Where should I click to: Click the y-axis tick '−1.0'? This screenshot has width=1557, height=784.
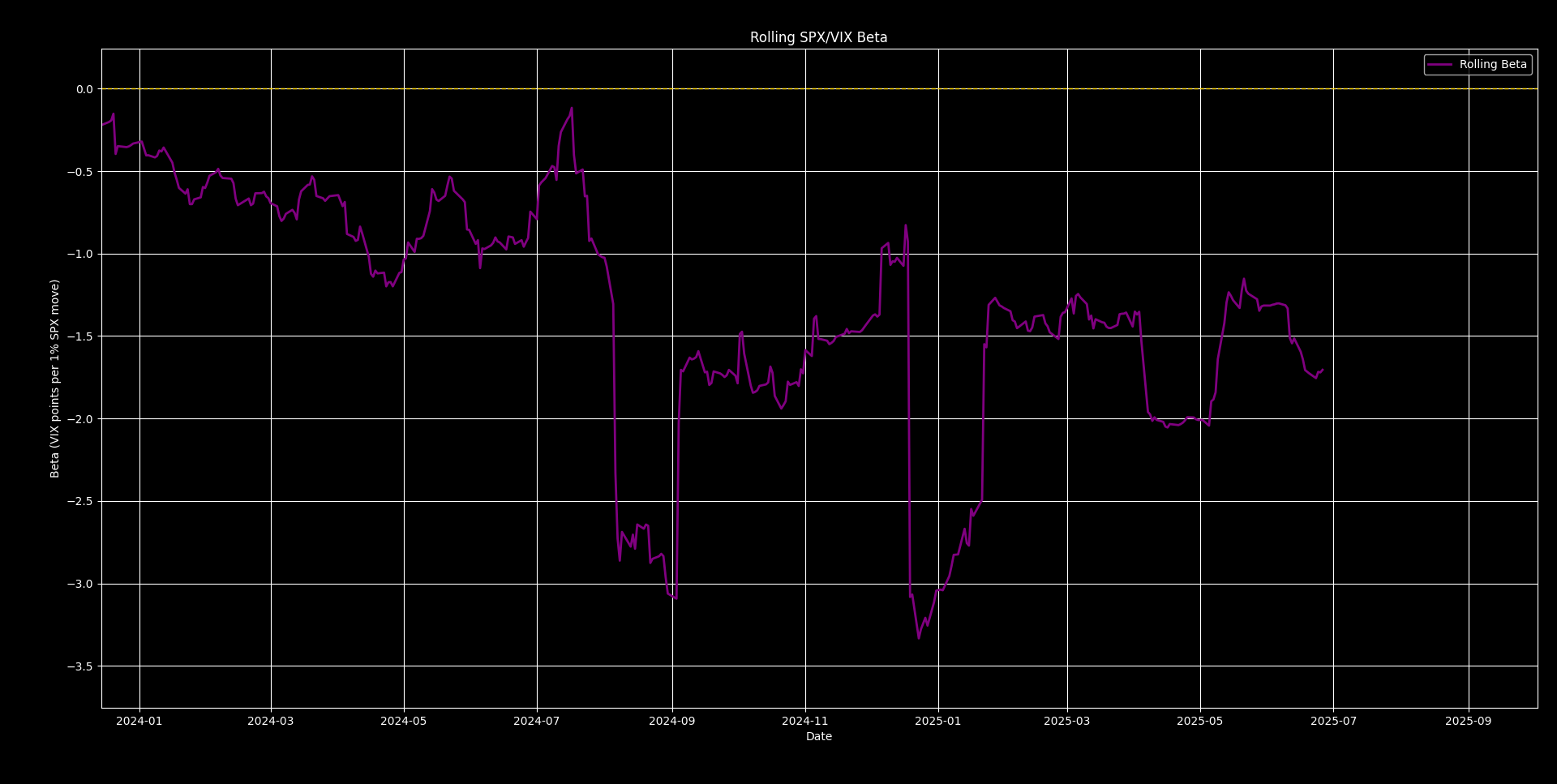coord(79,254)
